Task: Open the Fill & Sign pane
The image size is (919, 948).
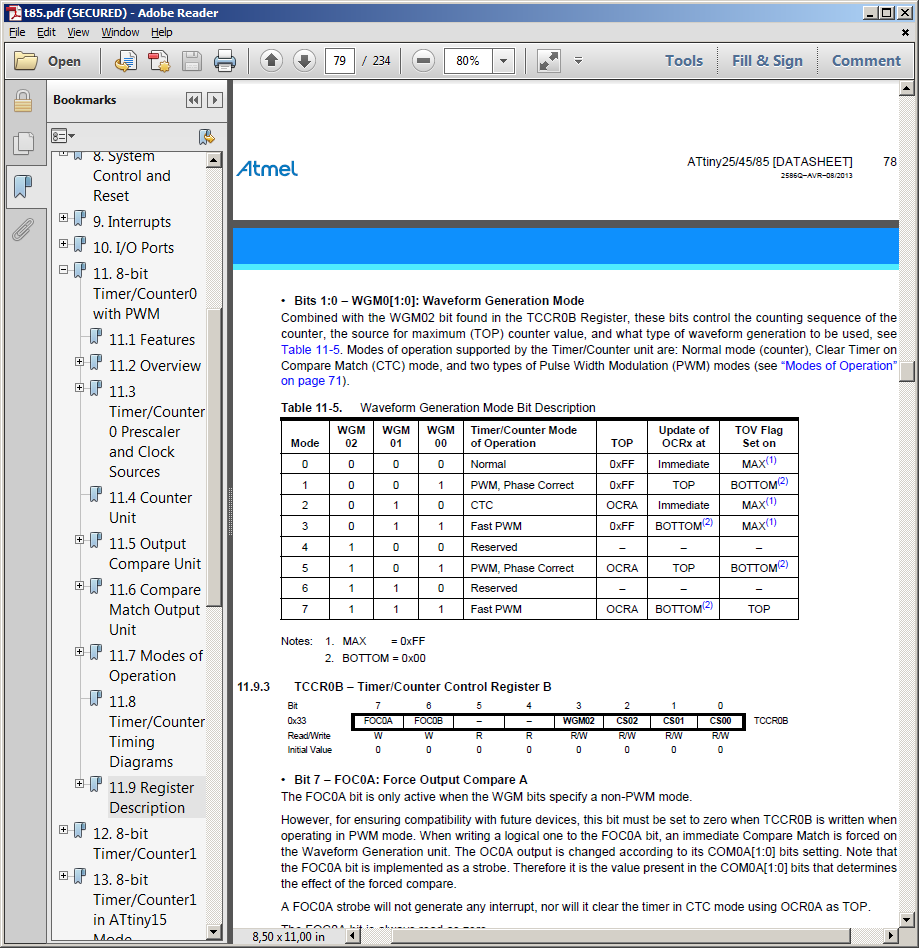Action: click(x=767, y=60)
